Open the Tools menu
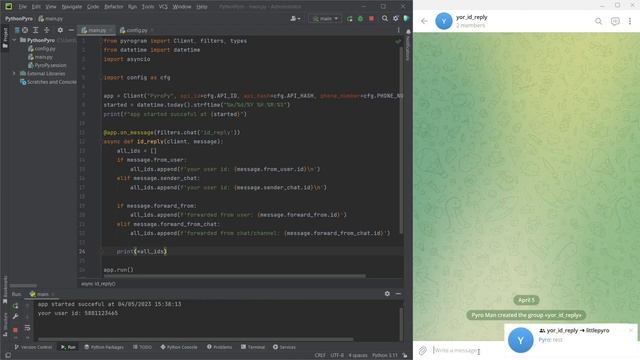The image size is (640, 360). [148, 7]
